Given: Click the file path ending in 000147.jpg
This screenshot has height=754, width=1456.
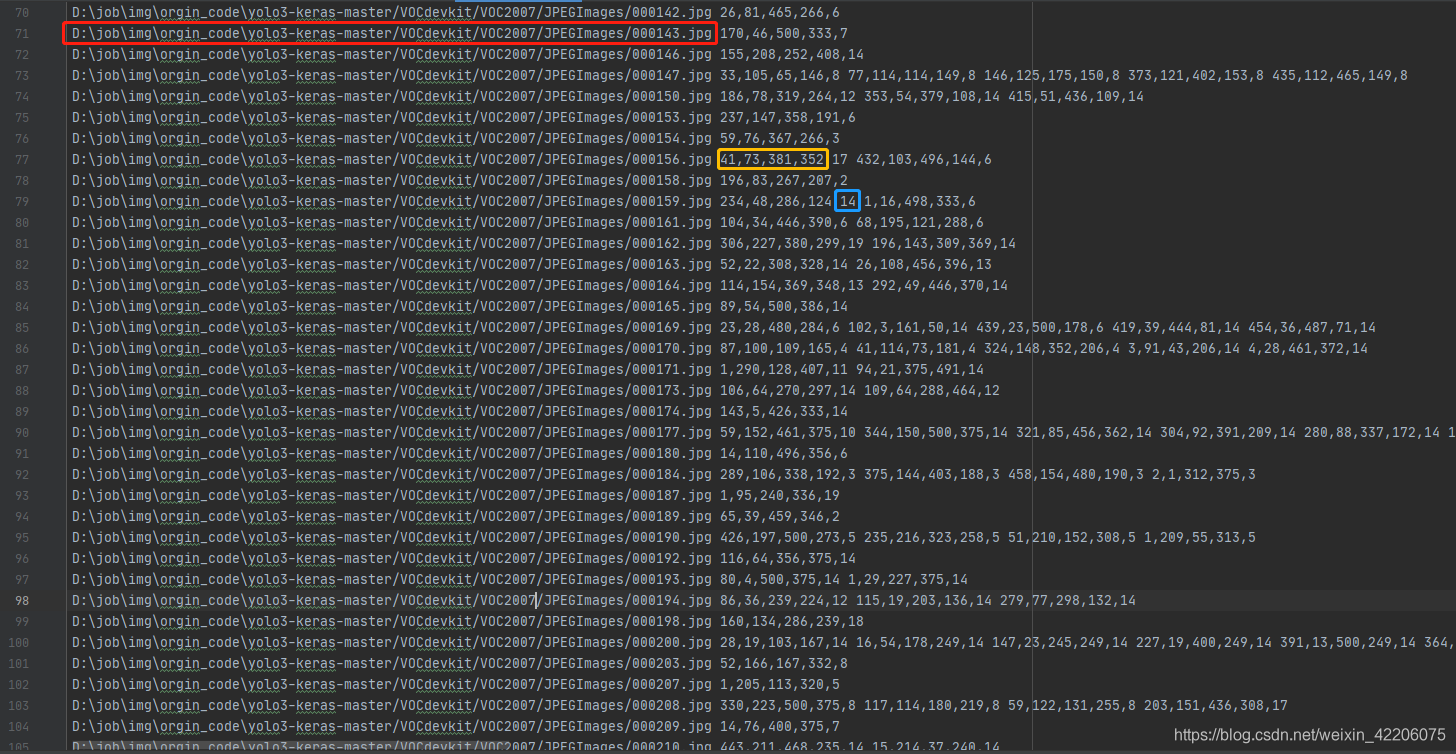Looking at the screenshot, I should (392, 76).
